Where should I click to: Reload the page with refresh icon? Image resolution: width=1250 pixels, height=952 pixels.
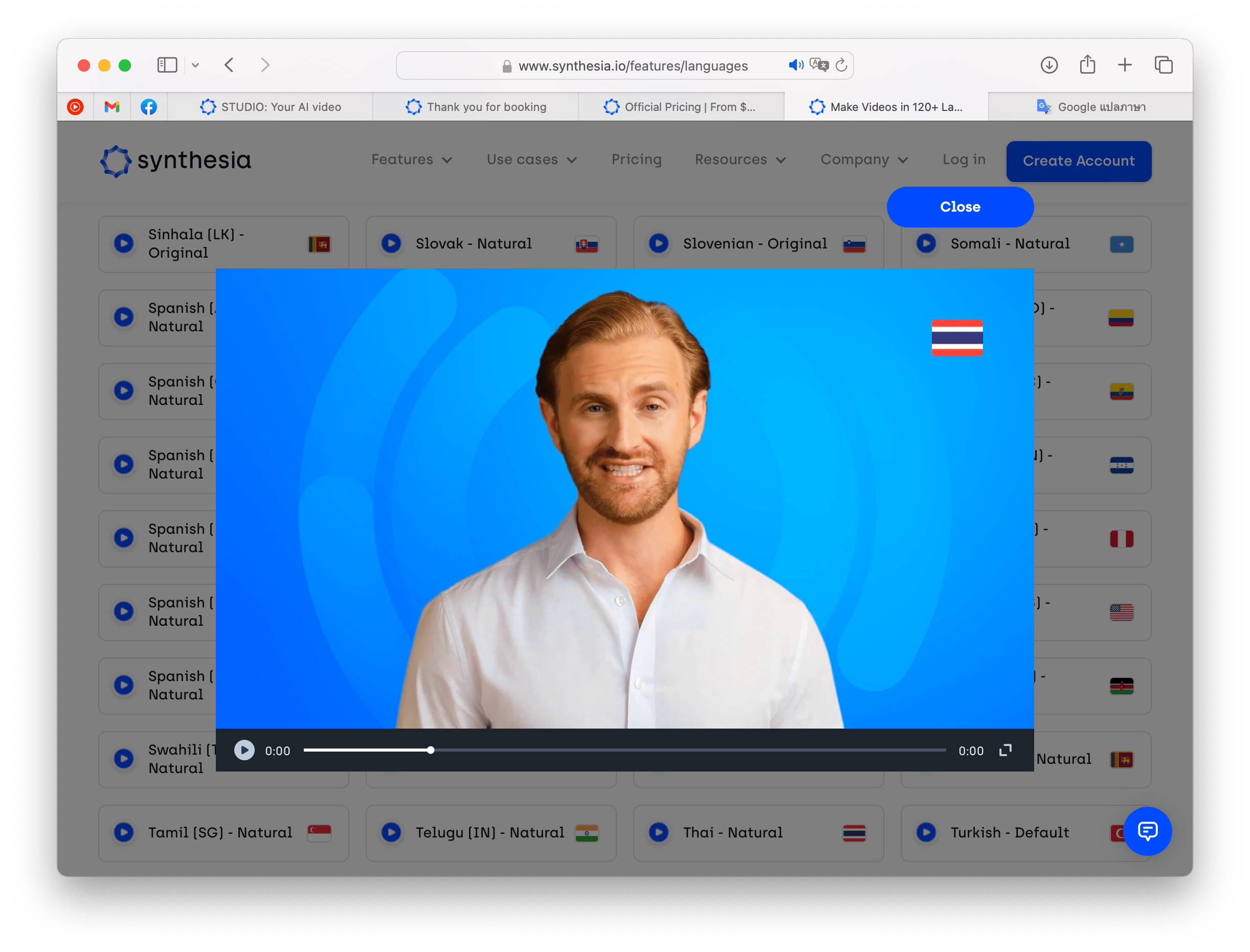click(x=842, y=65)
